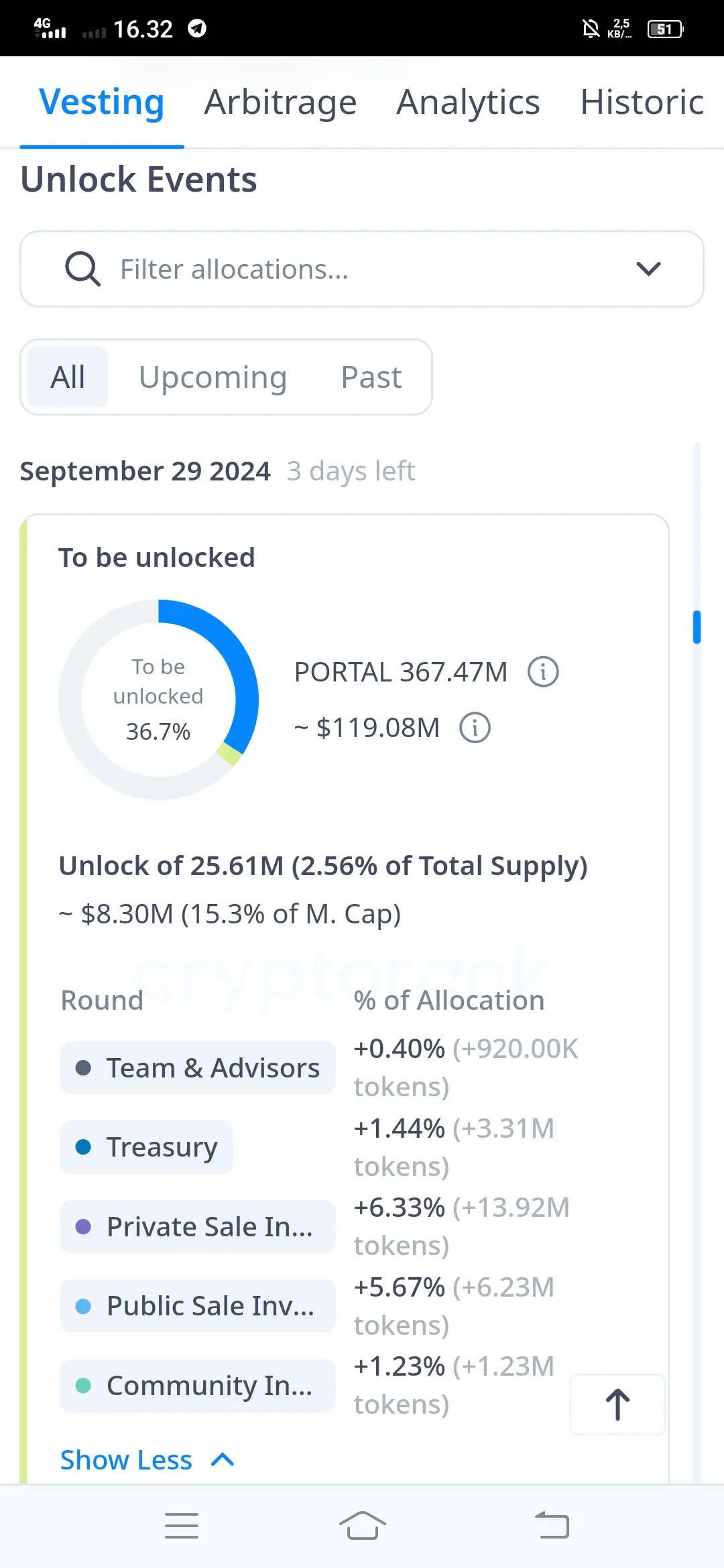This screenshot has width=724, height=1568.
Task: Select the All filter toggle
Action: (x=68, y=377)
